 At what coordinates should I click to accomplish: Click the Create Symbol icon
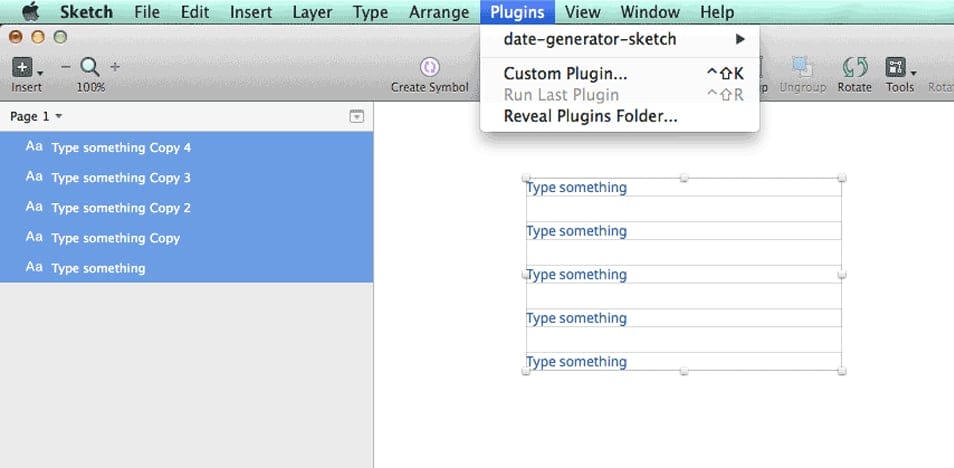click(430, 68)
